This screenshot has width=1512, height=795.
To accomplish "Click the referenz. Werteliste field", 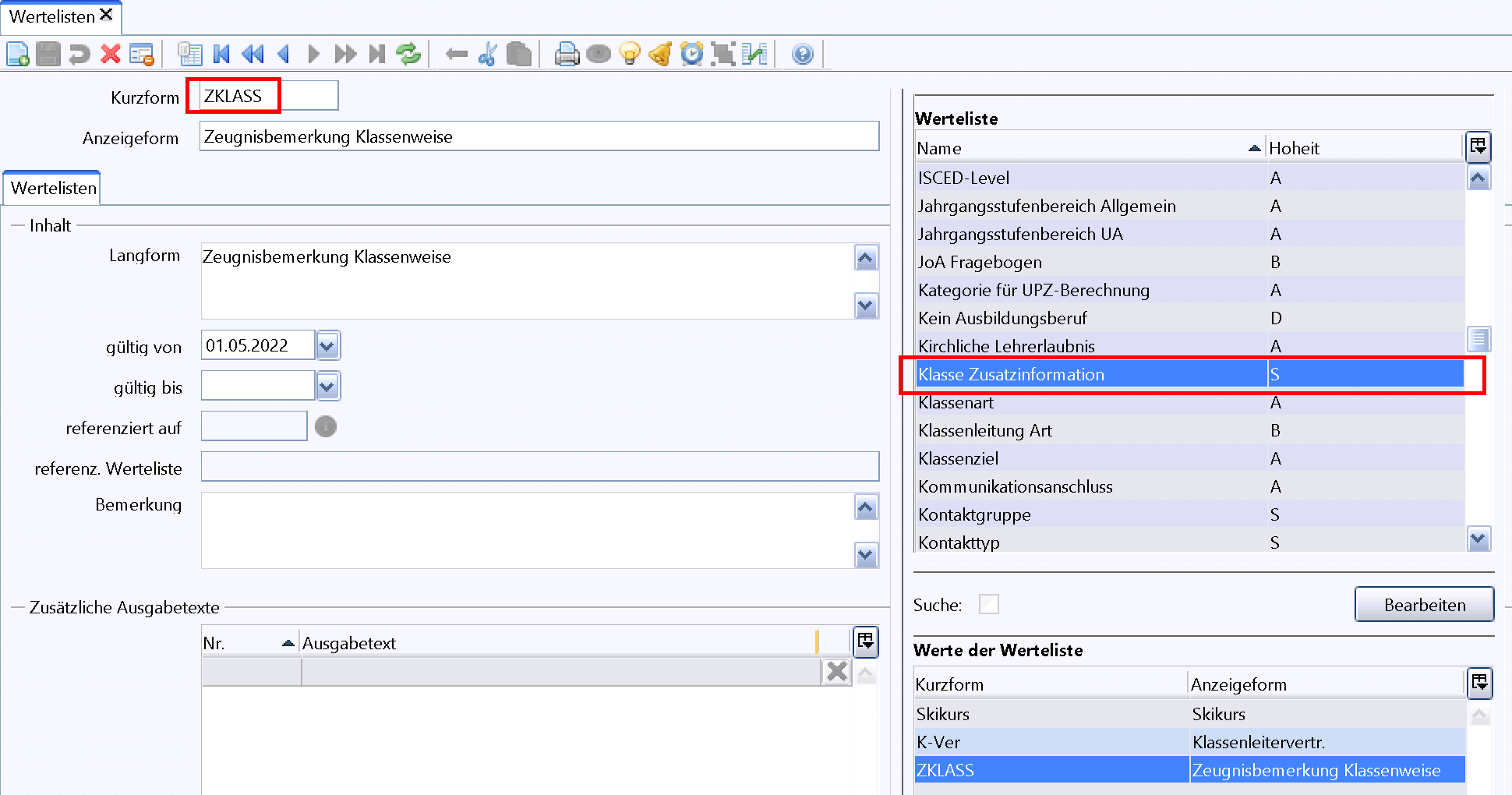I will pos(539,467).
